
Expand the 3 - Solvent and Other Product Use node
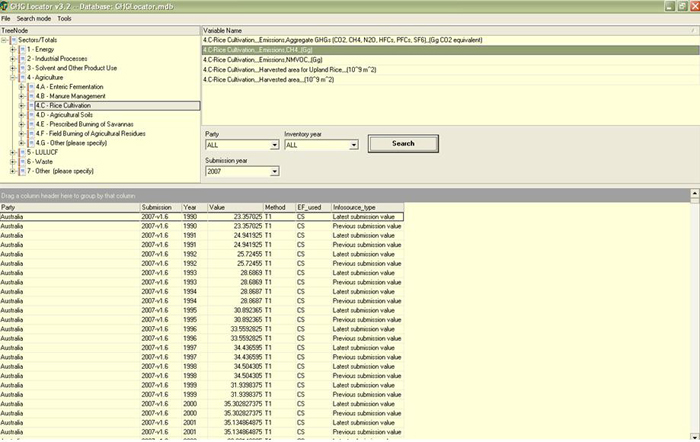pyautogui.click(x=12, y=68)
